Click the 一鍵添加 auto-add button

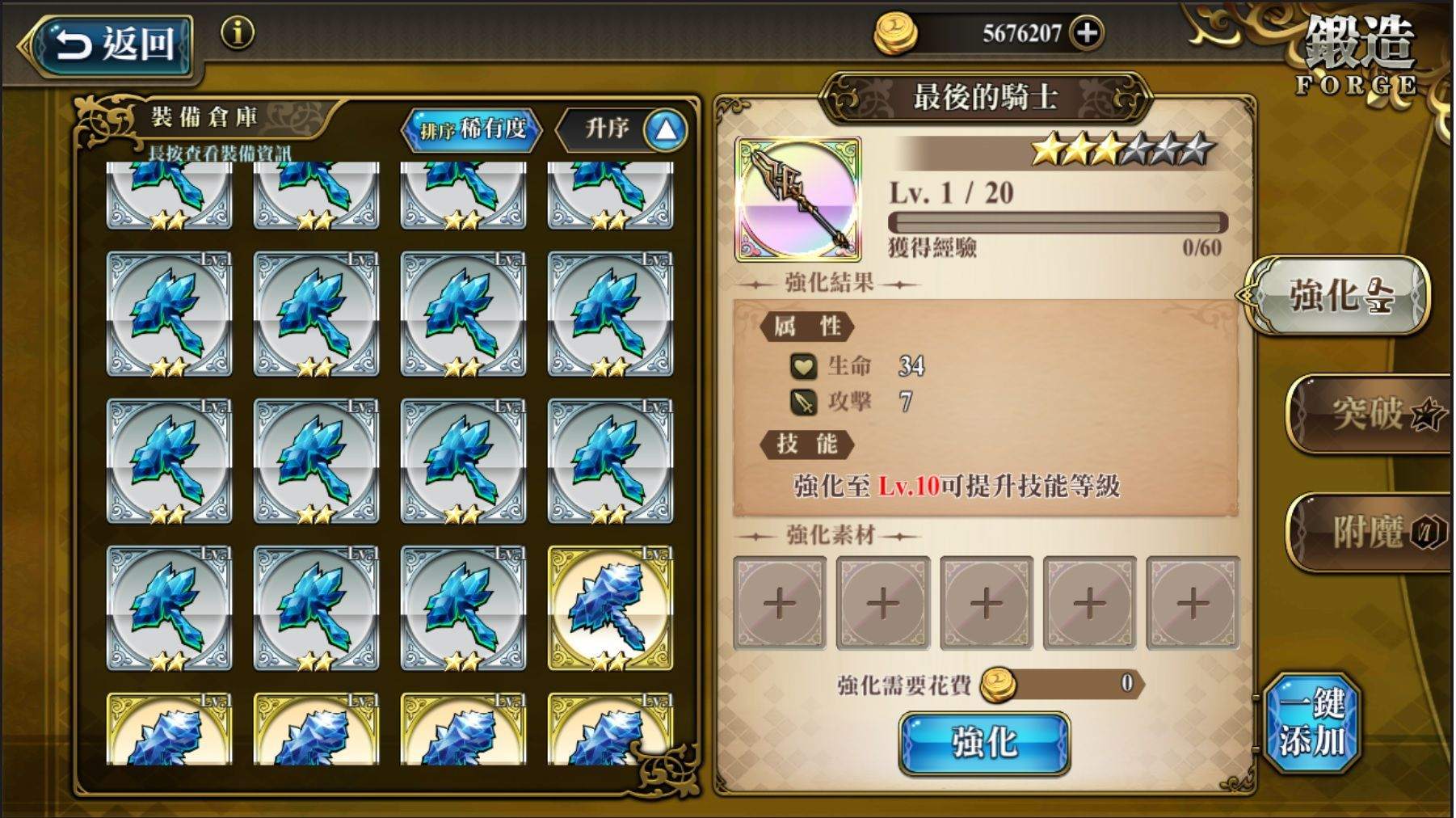click(1312, 722)
